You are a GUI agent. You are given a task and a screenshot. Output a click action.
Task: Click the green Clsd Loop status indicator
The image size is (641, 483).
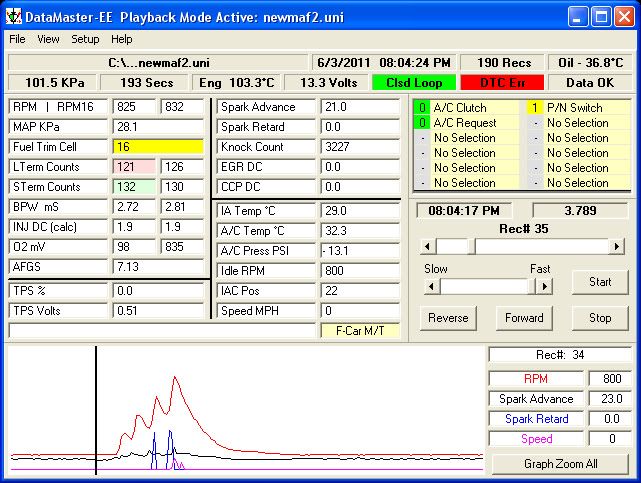click(407, 82)
